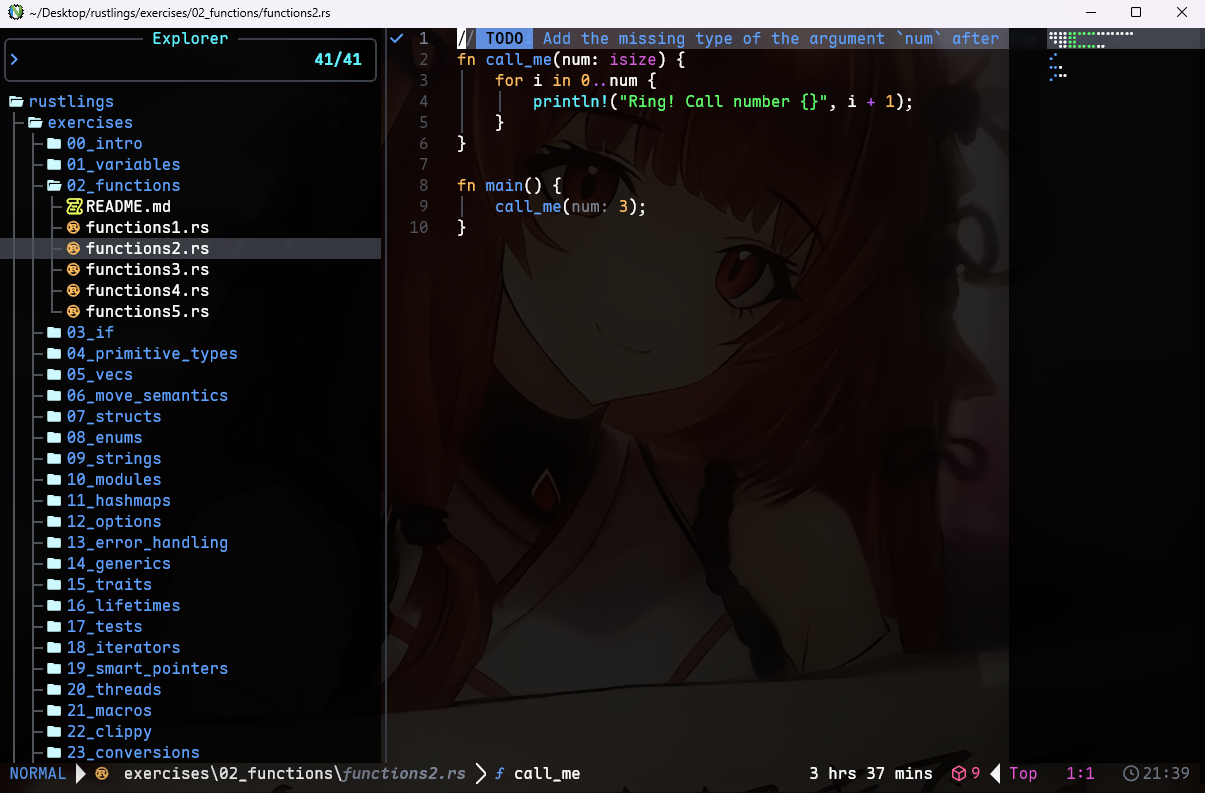Expand the 12_options folder
The image size is (1205, 793).
(114, 522)
